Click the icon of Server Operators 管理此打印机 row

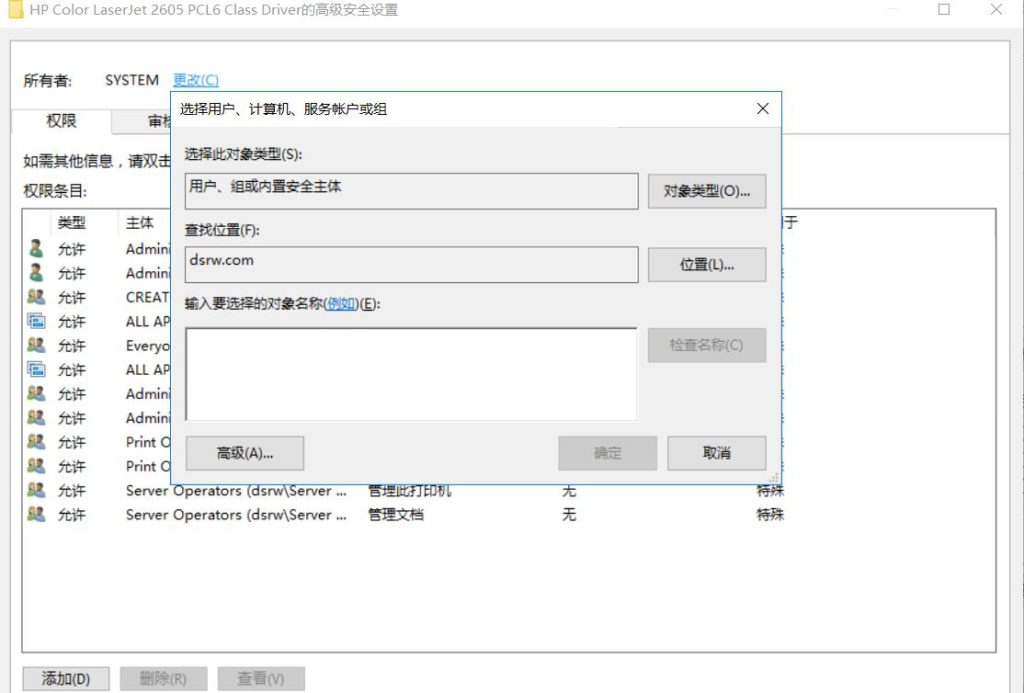pyautogui.click(x=37, y=491)
